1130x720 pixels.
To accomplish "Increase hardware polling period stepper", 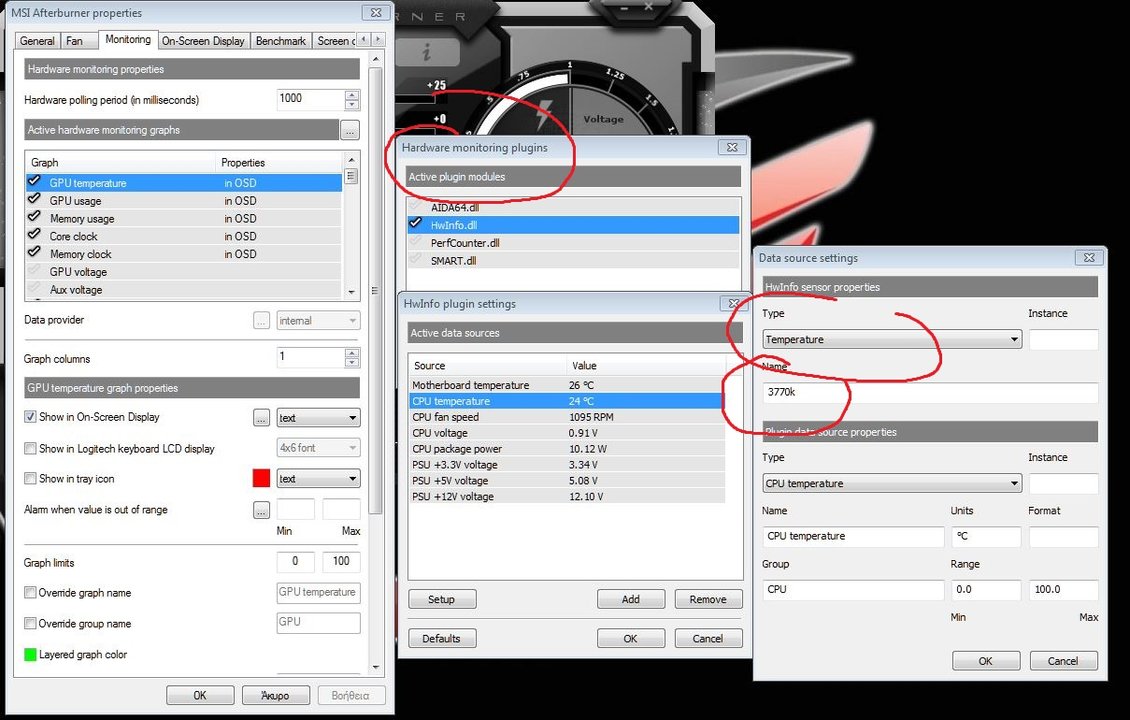I will (352, 94).
